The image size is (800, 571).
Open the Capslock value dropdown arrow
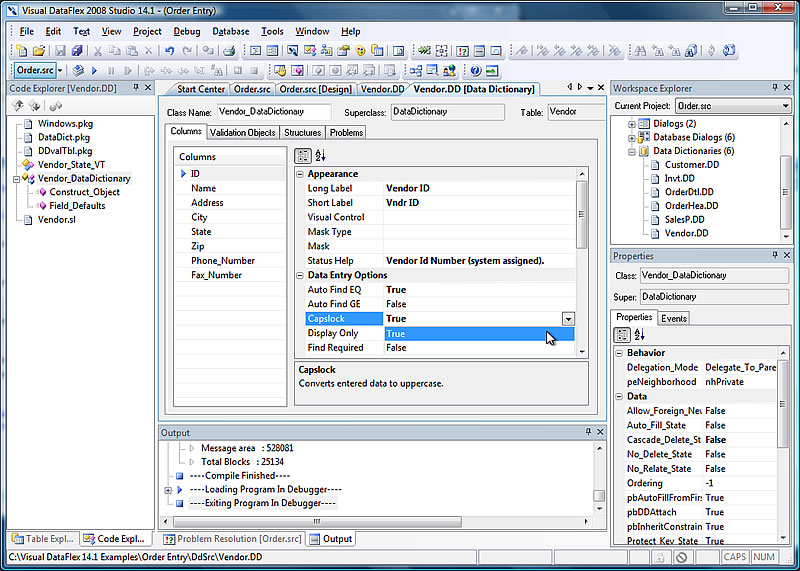568,319
